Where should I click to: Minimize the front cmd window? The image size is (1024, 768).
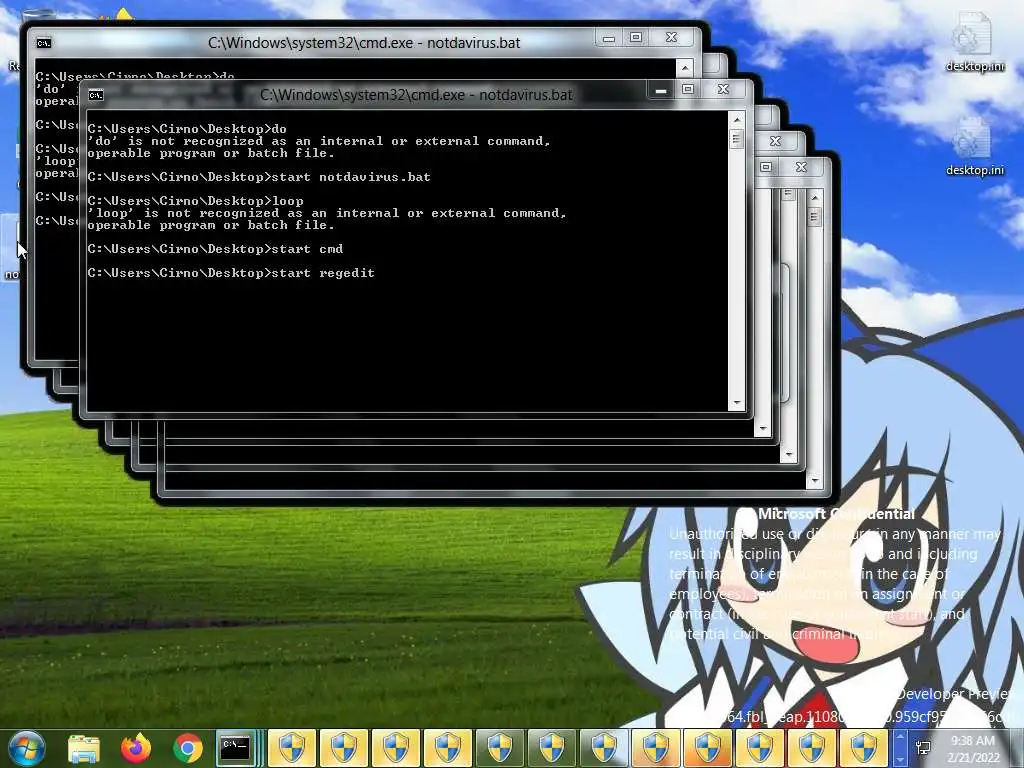[x=661, y=90]
